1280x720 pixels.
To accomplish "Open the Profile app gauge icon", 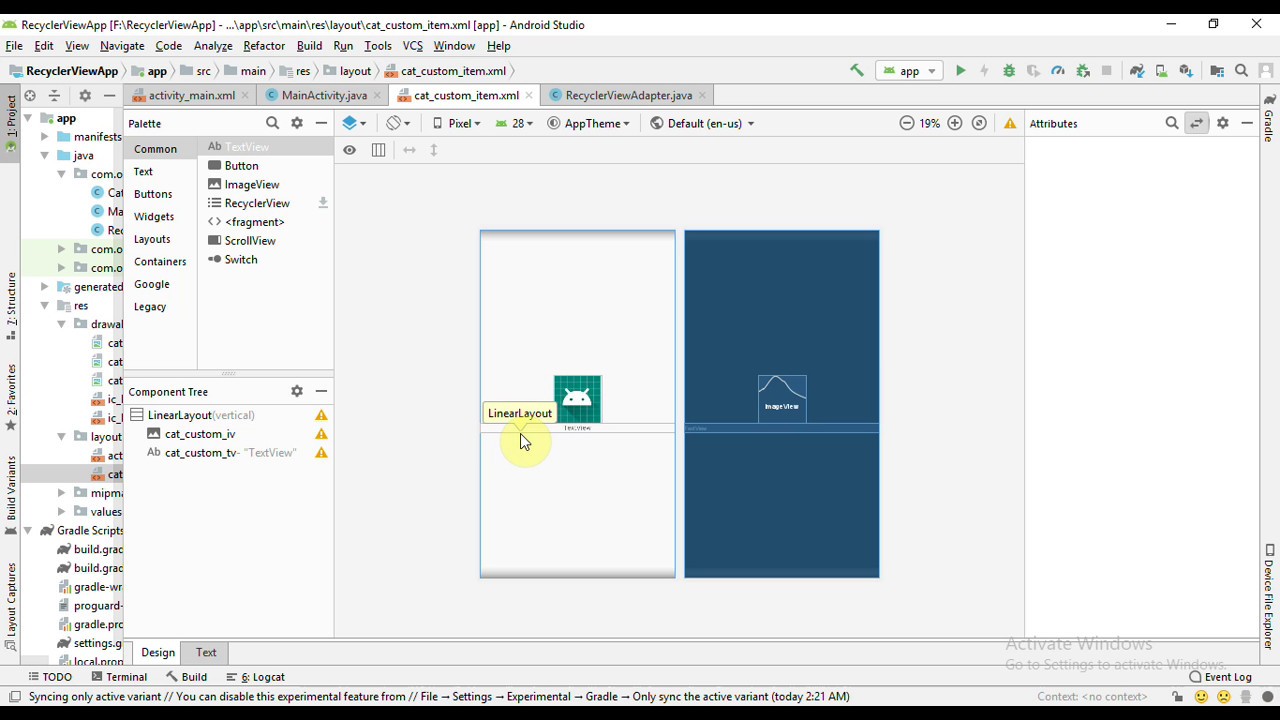I will [x=1058, y=70].
